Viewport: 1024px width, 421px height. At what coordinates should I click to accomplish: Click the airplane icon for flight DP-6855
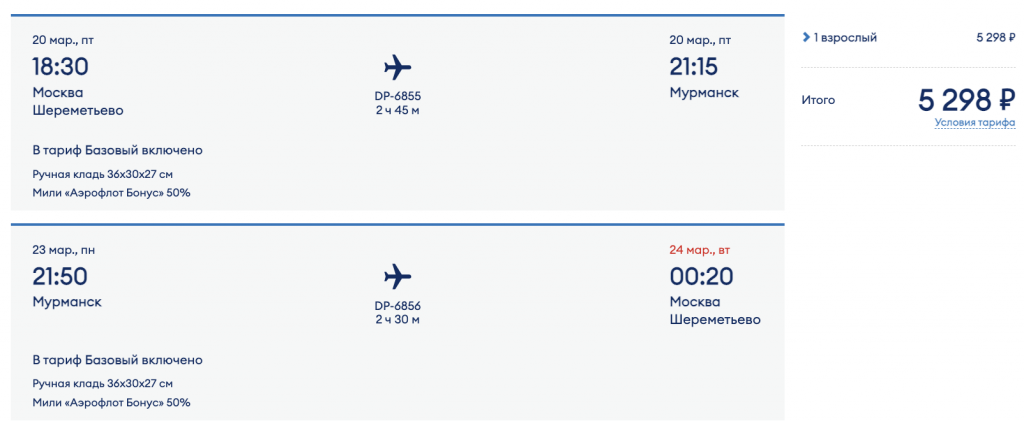pyautogui.click(x=397, y=67)
